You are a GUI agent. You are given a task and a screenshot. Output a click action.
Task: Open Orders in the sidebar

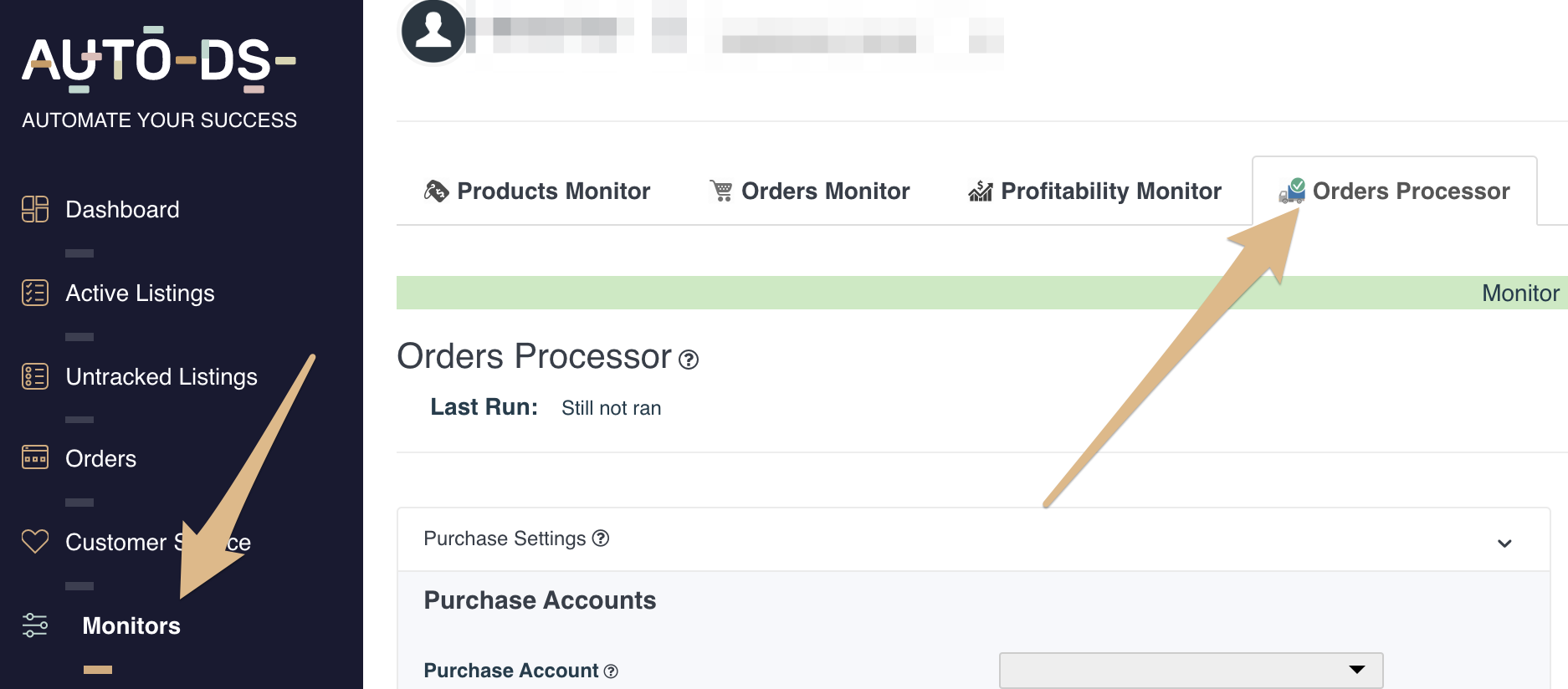coord(100,458)
